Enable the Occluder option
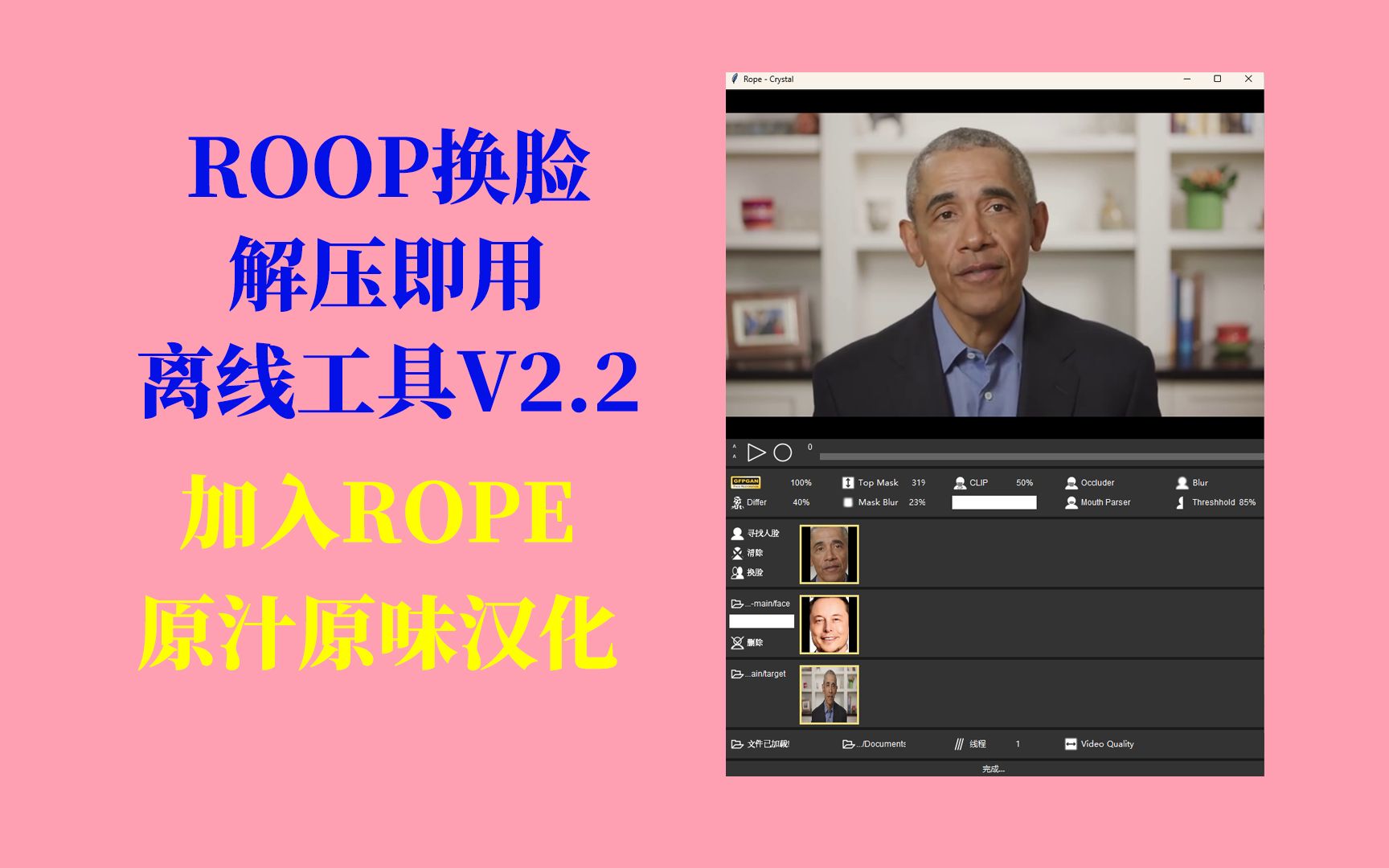Screen dimensions: 1389x868 [1071, 482]
